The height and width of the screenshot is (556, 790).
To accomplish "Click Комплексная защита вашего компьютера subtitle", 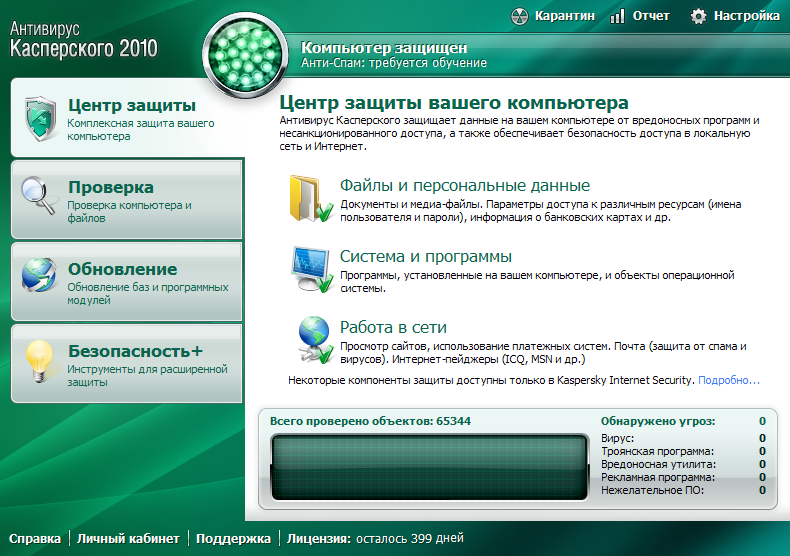I will click(x=141, y=130).
